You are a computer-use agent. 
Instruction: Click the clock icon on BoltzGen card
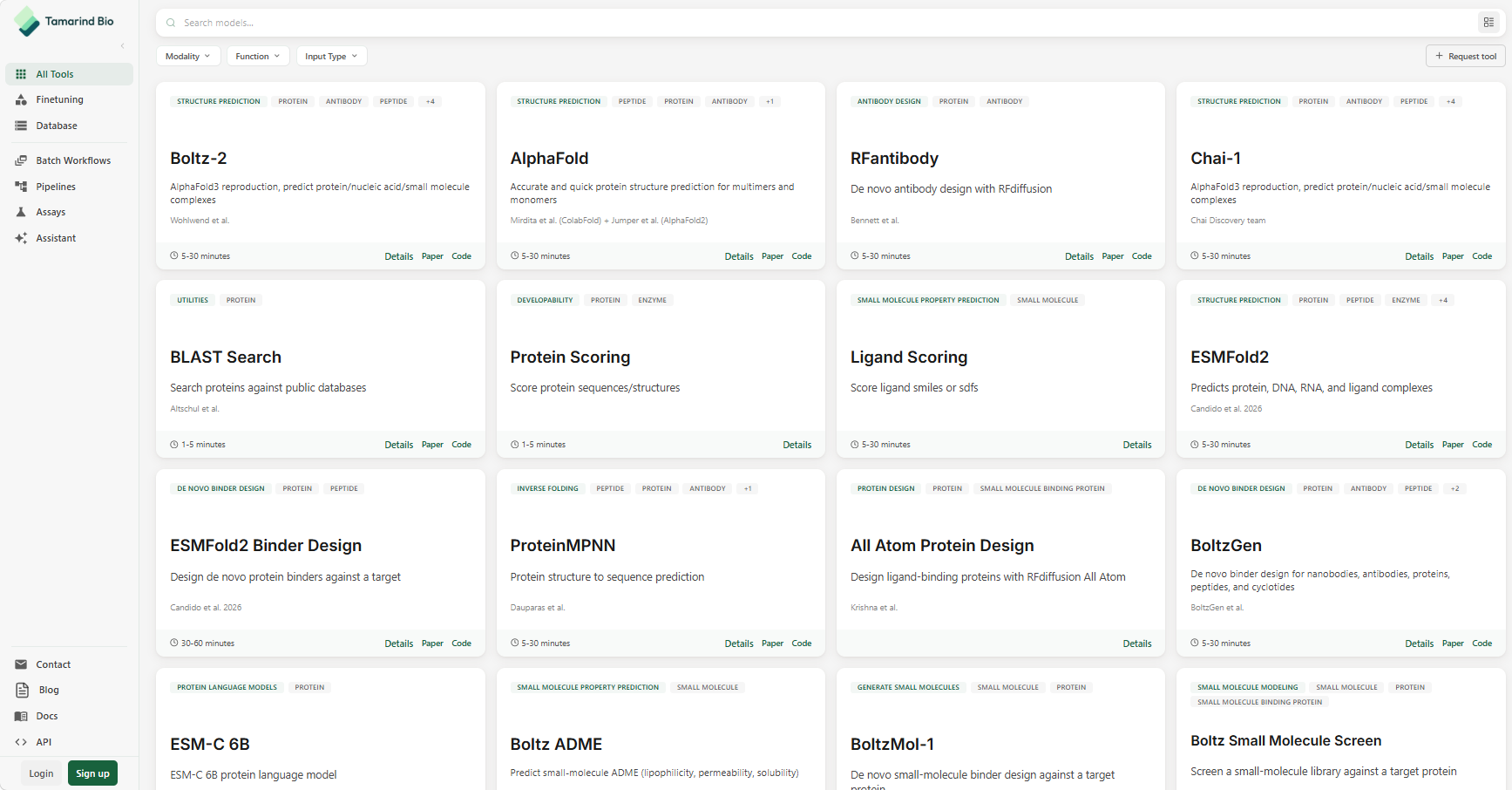tap(1195, 643)
